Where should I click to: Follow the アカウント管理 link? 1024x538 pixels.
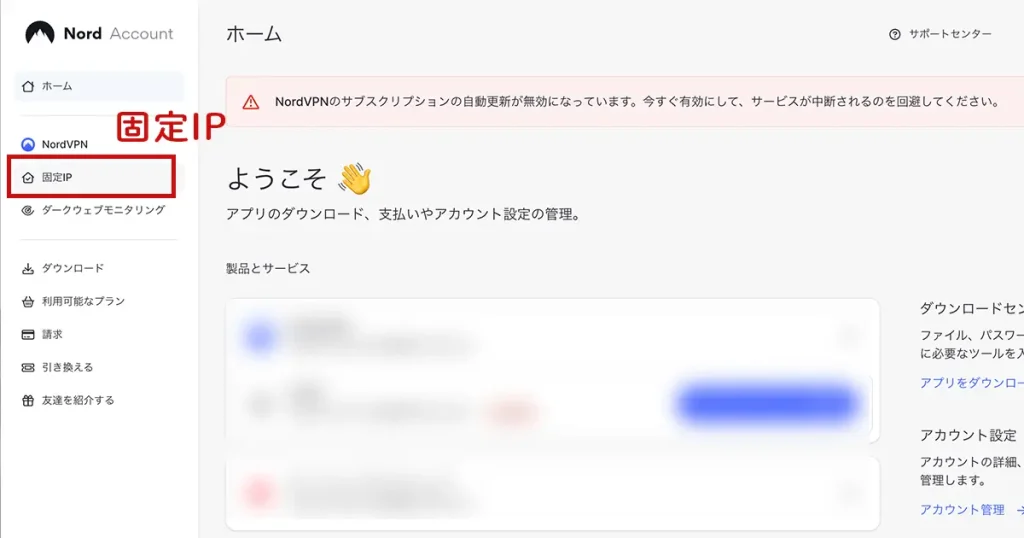[x=962, y=509]
